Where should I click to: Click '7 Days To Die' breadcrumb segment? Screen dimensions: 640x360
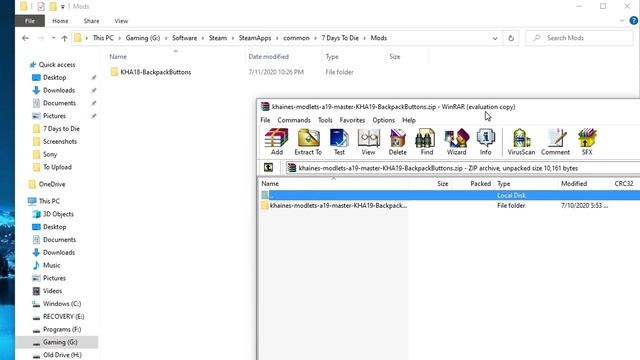point(340,38)
